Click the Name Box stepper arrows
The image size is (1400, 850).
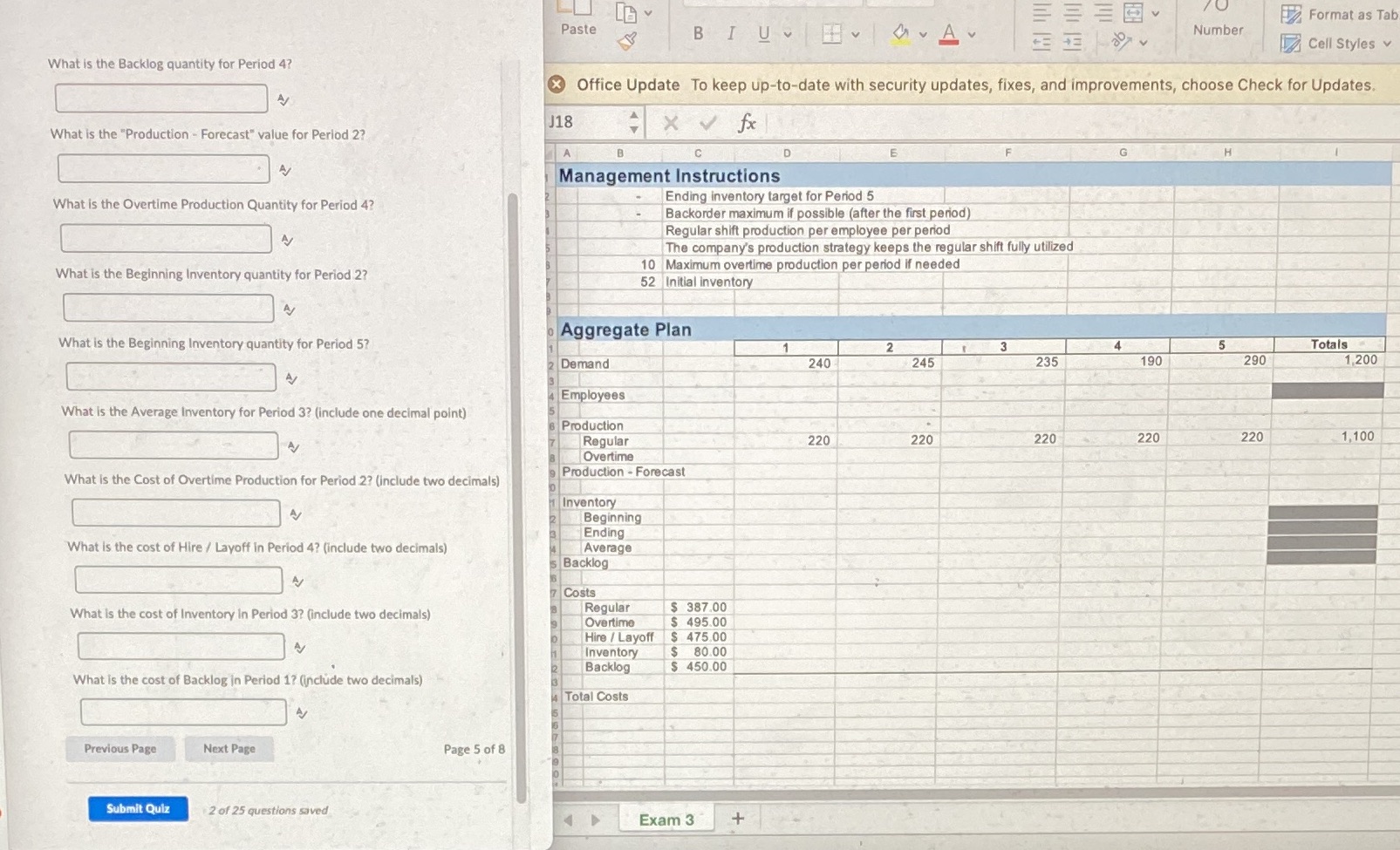coord(634,122)
